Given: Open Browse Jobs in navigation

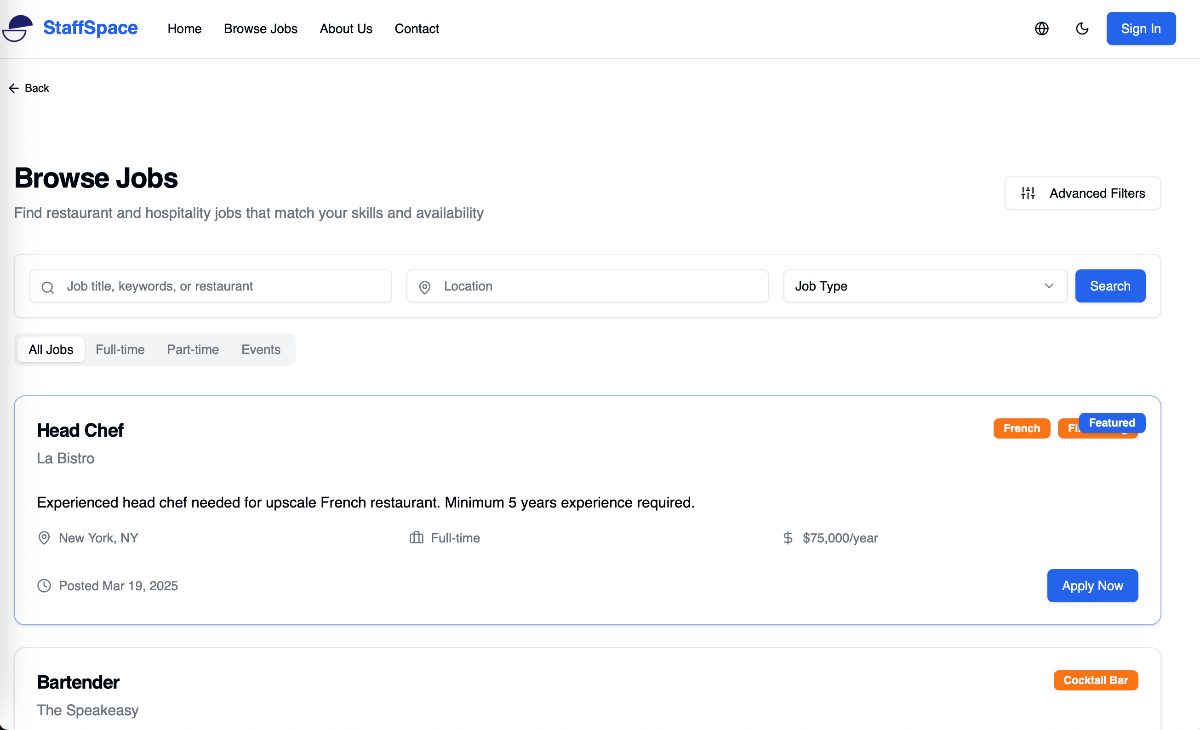Looking at the screenshot, I should (x=261, y=29).
